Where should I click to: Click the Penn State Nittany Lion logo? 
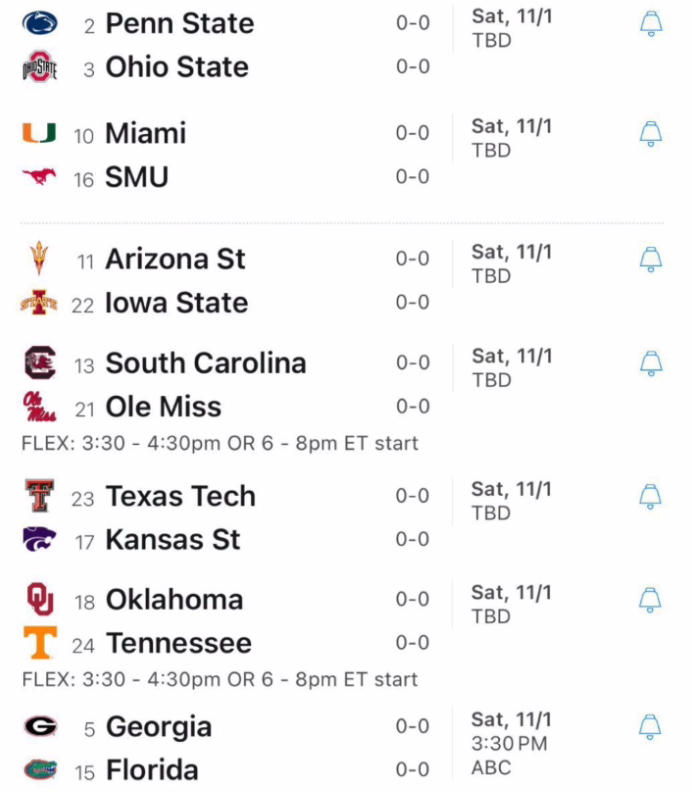(x=39, y=23)
